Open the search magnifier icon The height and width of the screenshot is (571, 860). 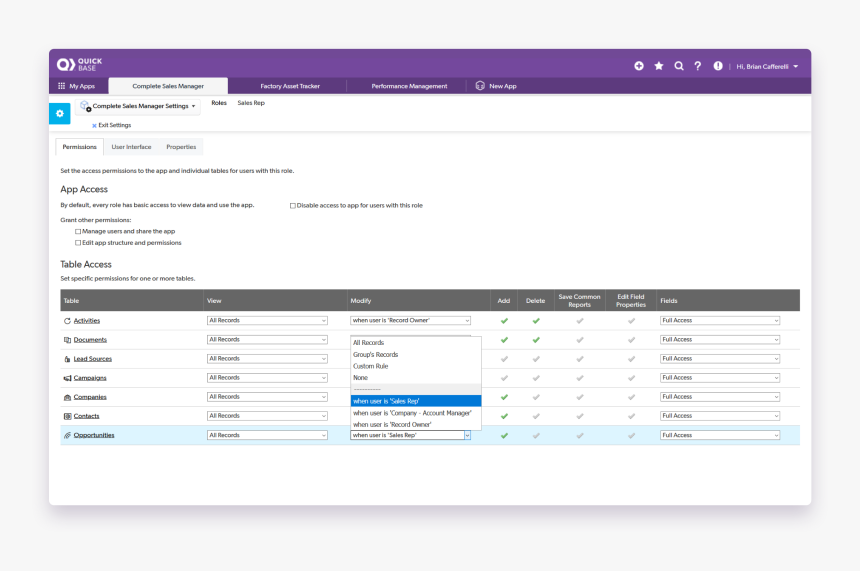[x=679, y=66]
